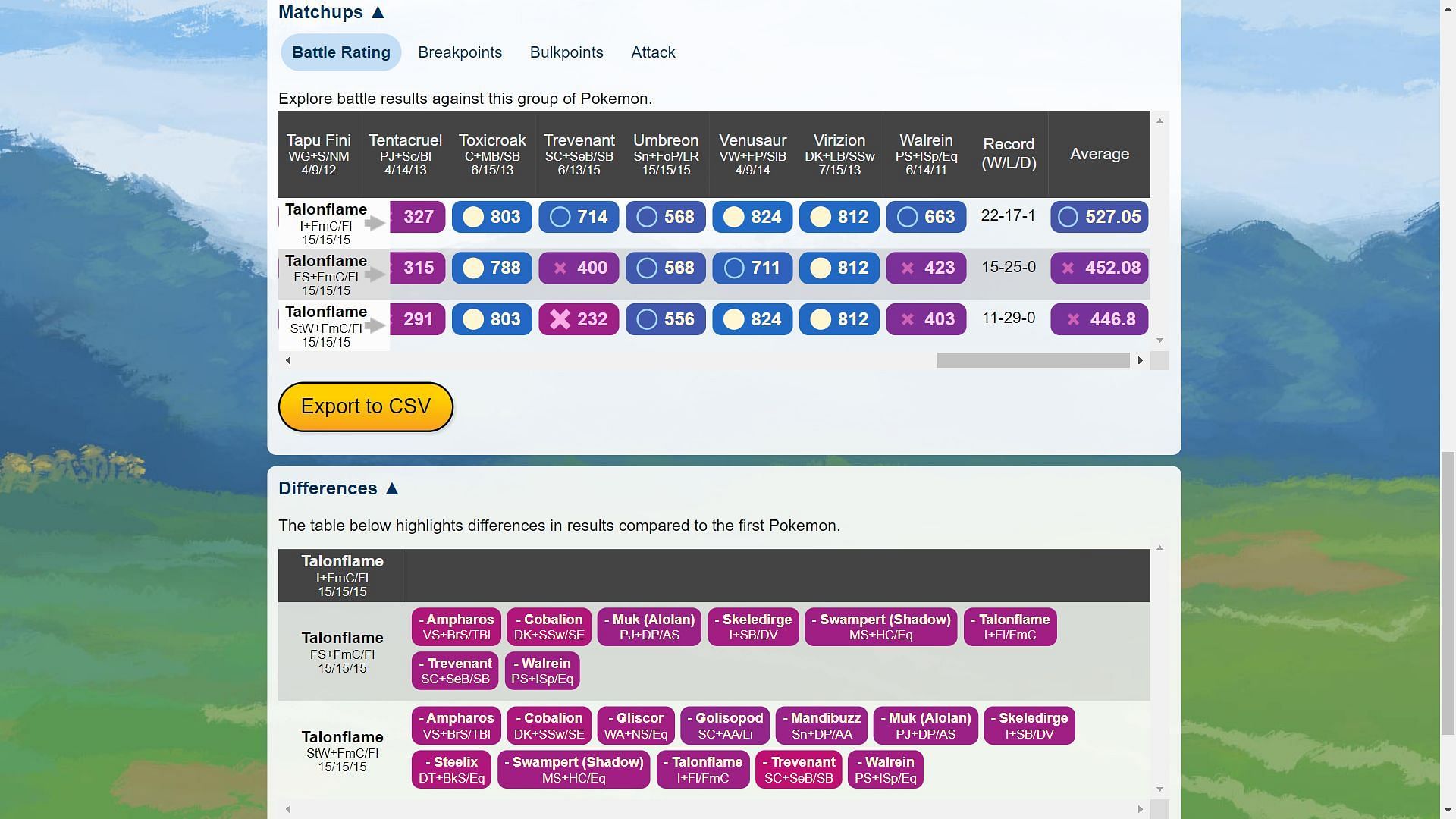Collapse the Differences section
This screenshot has height=819, width=1456.
pos(338,488)
